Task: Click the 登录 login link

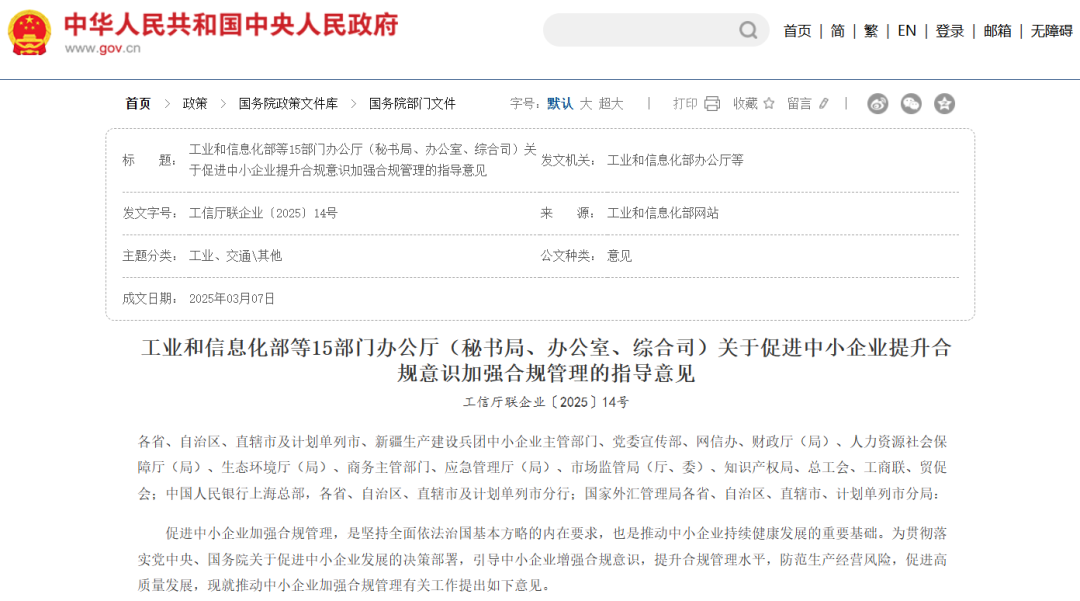Action: click(948, 31)
